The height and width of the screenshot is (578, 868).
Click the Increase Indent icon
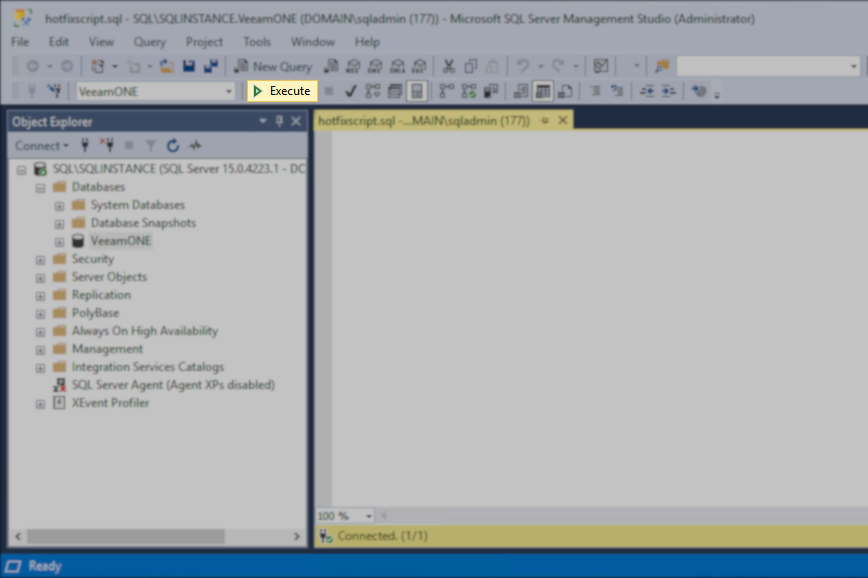coord(669,91)
